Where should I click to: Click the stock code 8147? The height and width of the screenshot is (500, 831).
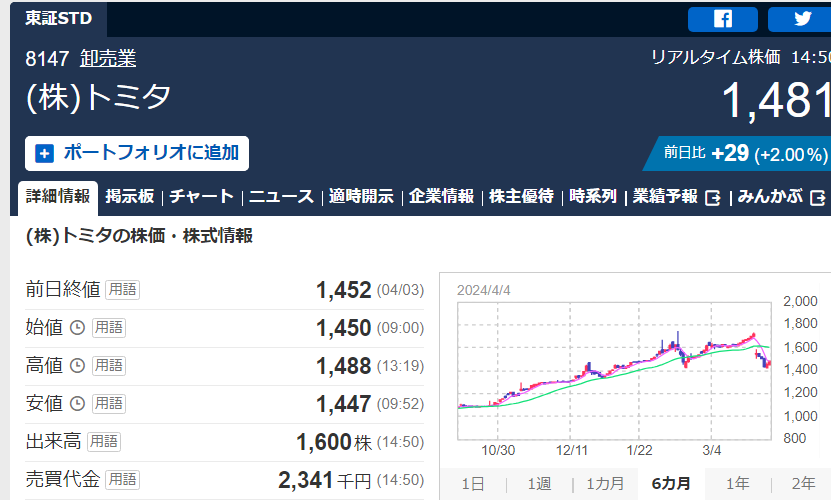pos(47,58)
